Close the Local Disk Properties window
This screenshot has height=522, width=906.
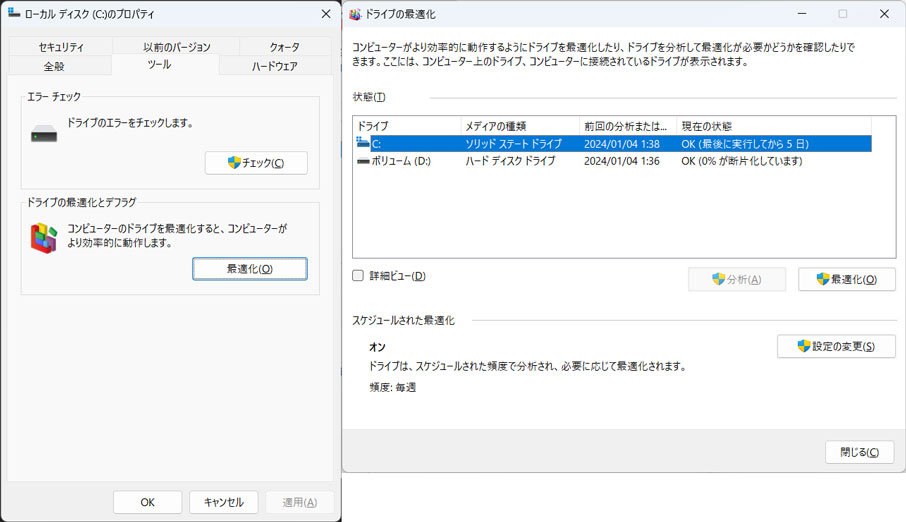(326, 13)
